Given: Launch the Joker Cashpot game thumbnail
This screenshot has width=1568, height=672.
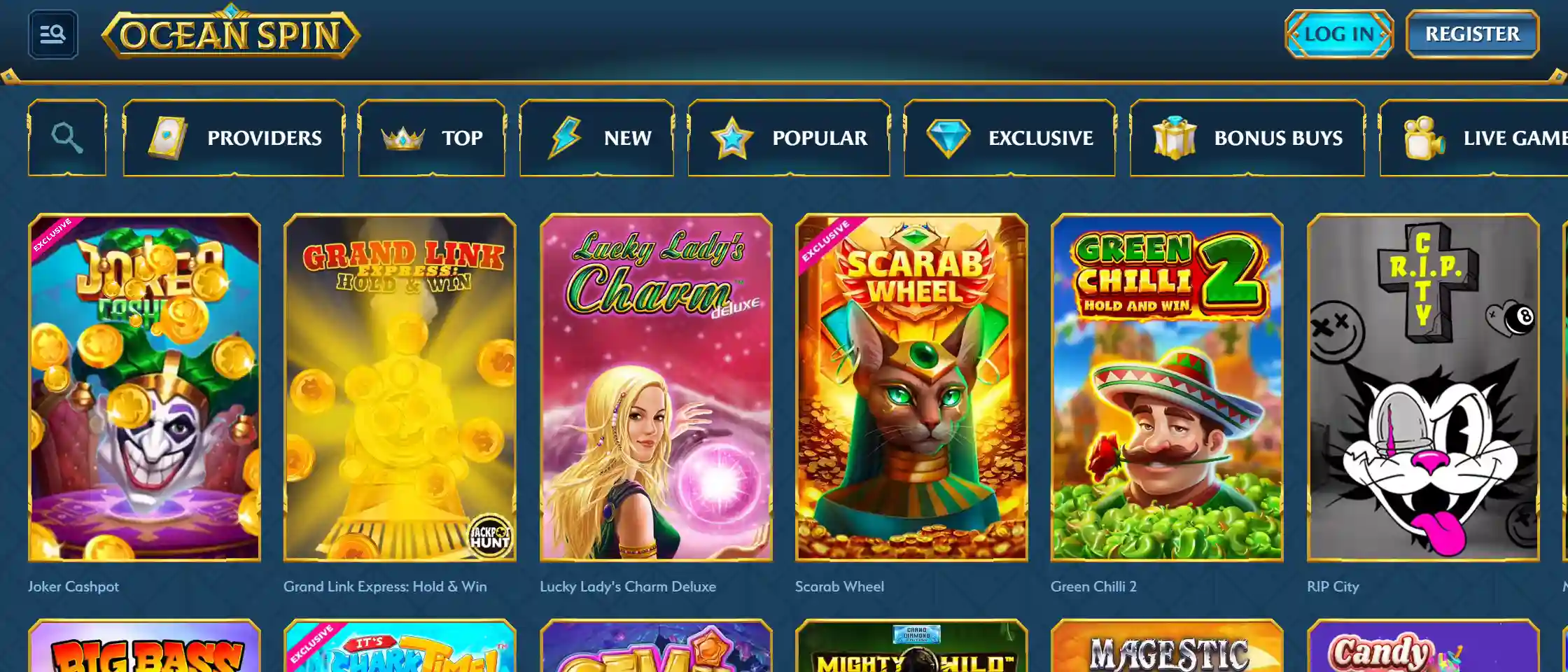Looking at the screenshot, I should (144, 387).
